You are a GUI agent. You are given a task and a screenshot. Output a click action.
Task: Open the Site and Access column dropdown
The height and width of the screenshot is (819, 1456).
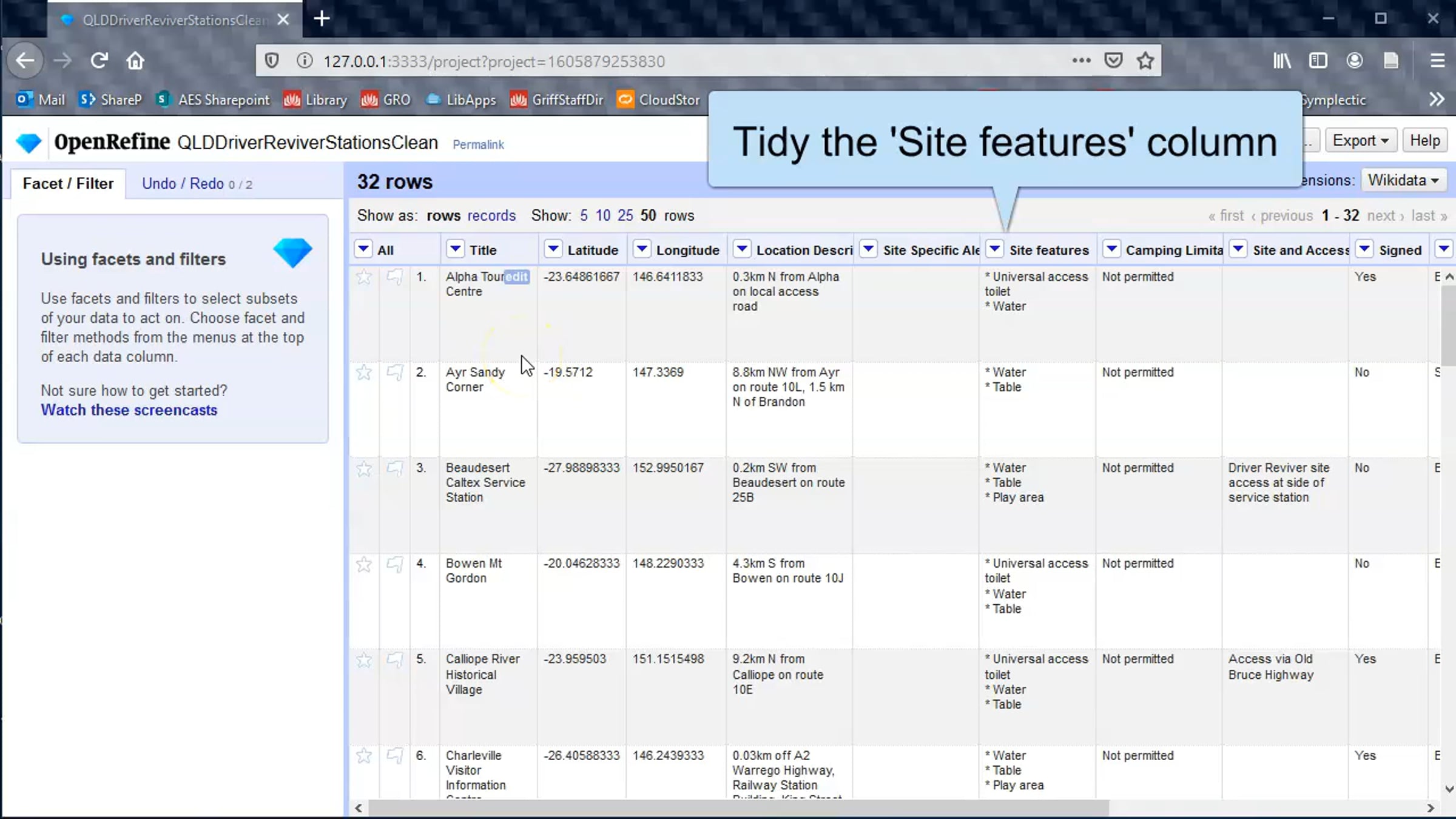[x=1238, y=249]
